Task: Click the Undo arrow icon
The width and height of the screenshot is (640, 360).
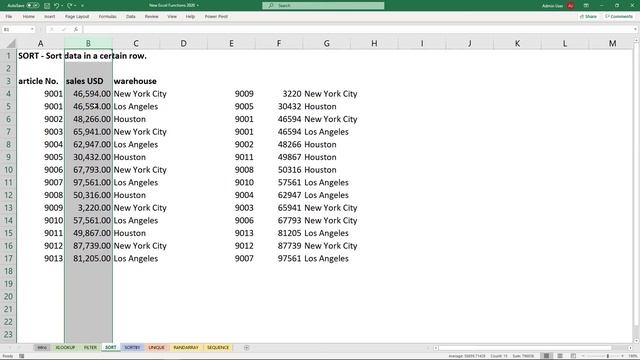Action: point(56,6)
